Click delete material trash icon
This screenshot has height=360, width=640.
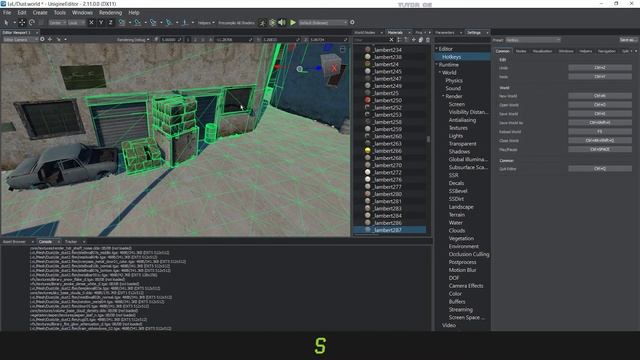(428, 40)
